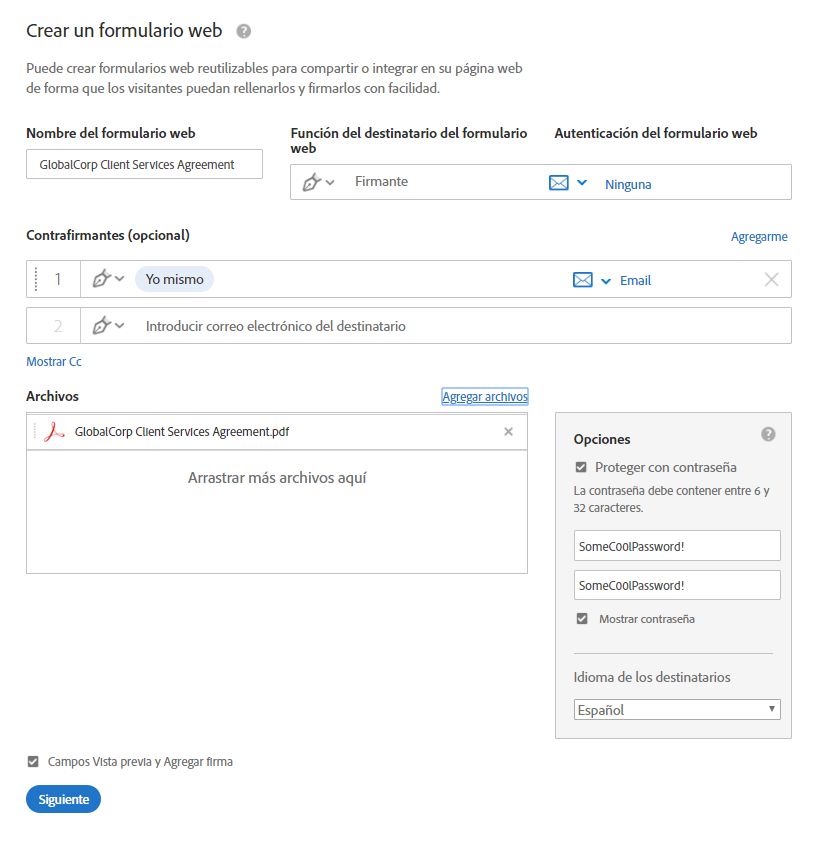The image size is (830, 849).
Task: Open the Idioma de los destinatarios dropdown
Action: click(x=677, y=709)
